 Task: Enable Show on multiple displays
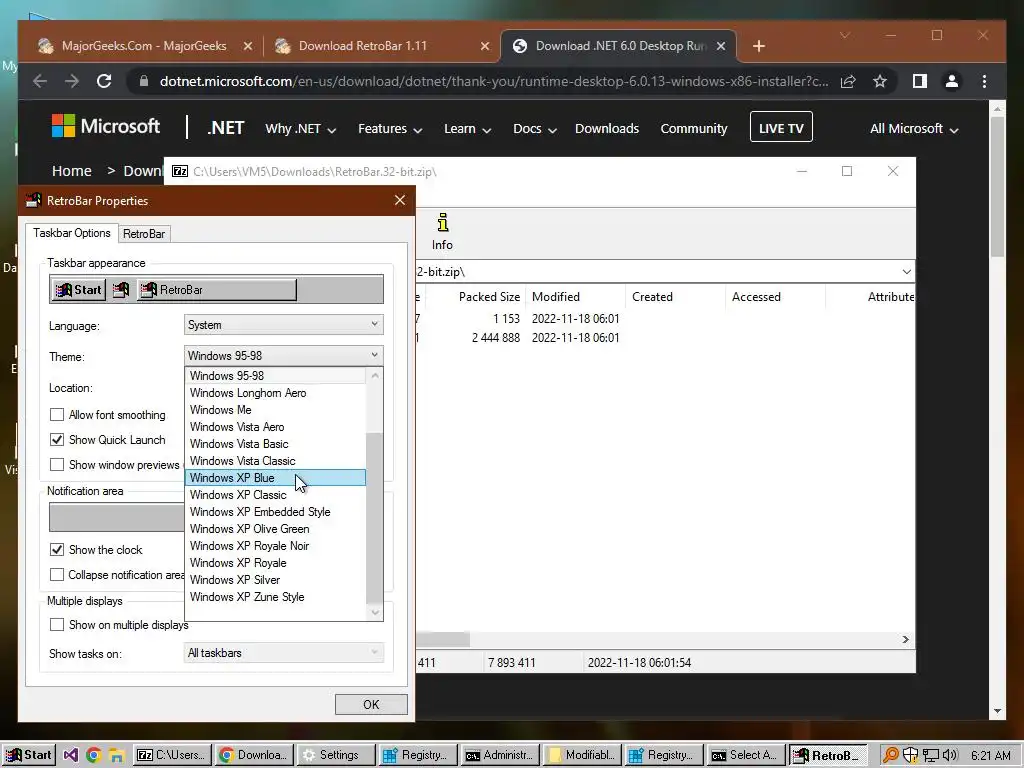pos(57,625)
